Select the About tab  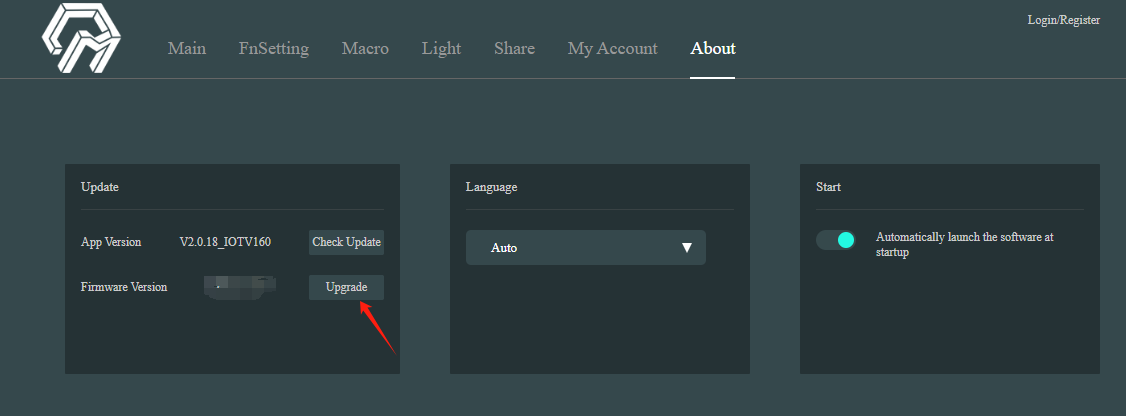712,48
